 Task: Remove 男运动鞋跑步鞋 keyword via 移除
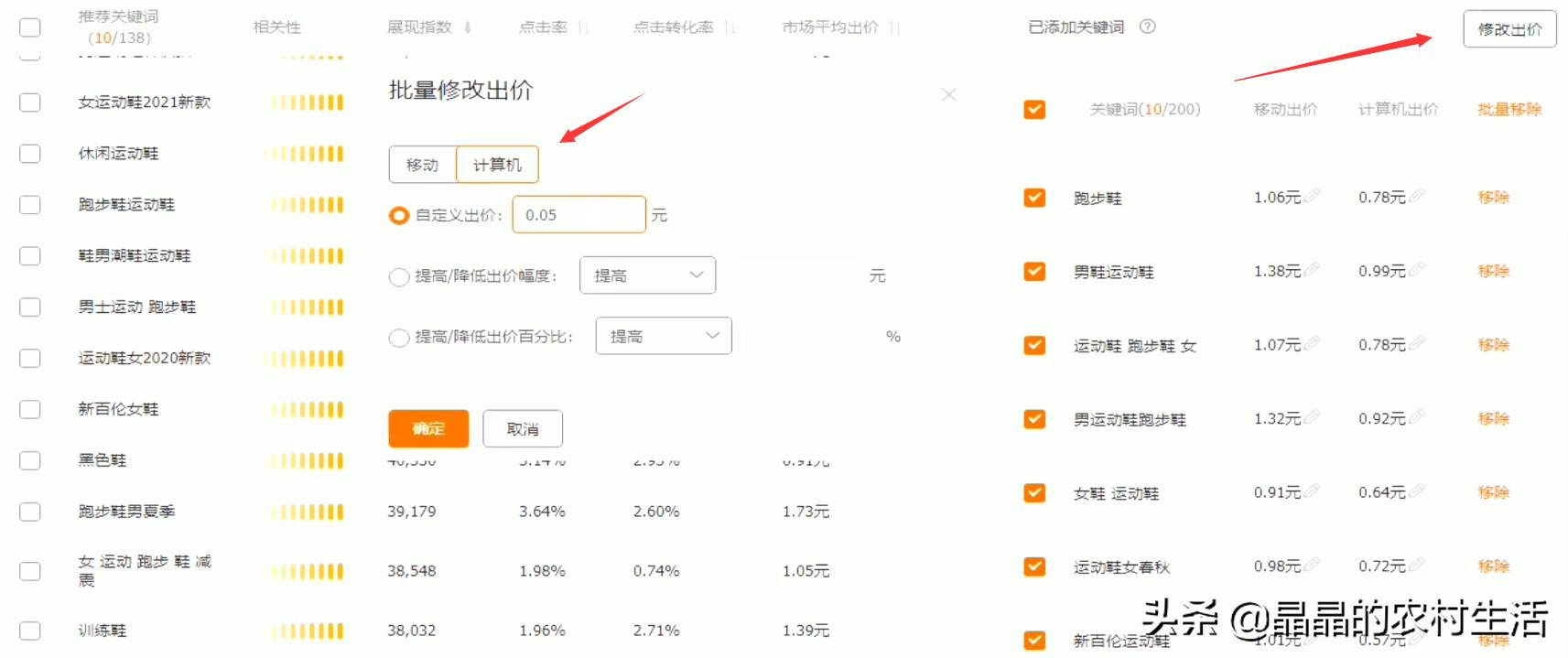click(x=1493, y=418)
